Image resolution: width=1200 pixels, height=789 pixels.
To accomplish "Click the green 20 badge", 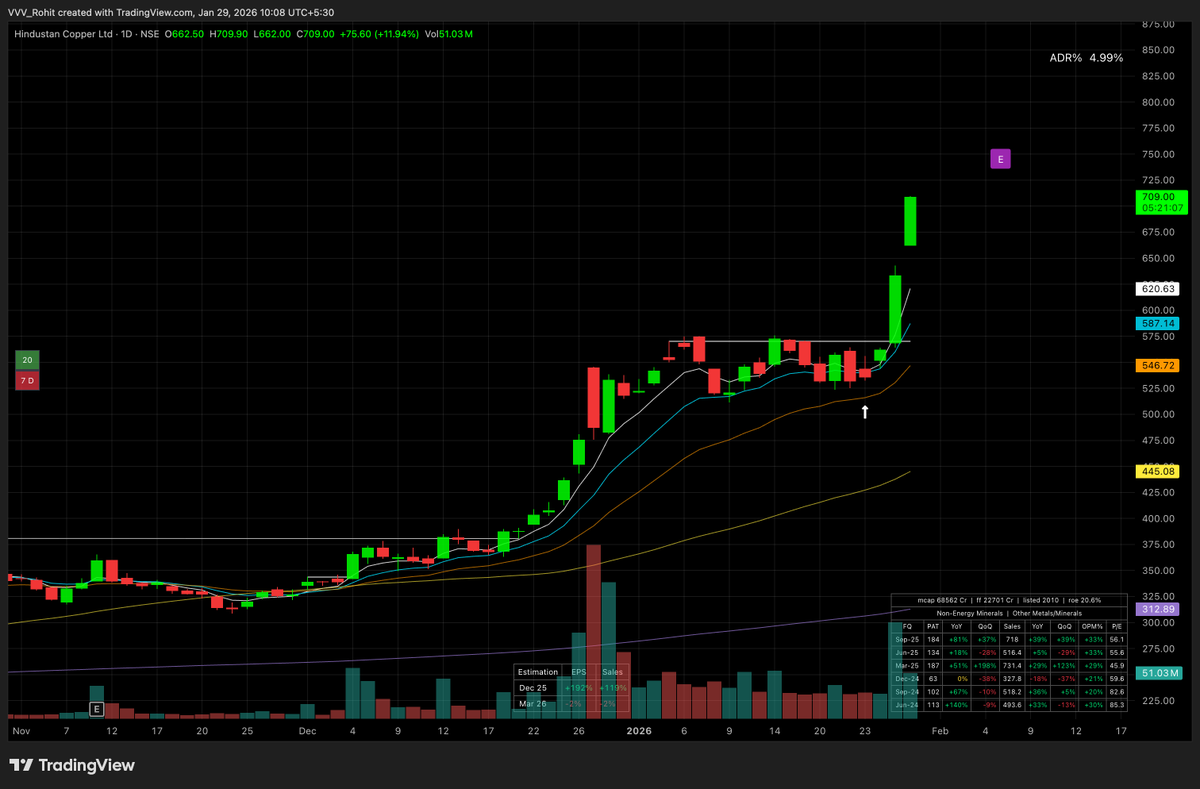I will [27, 361].
